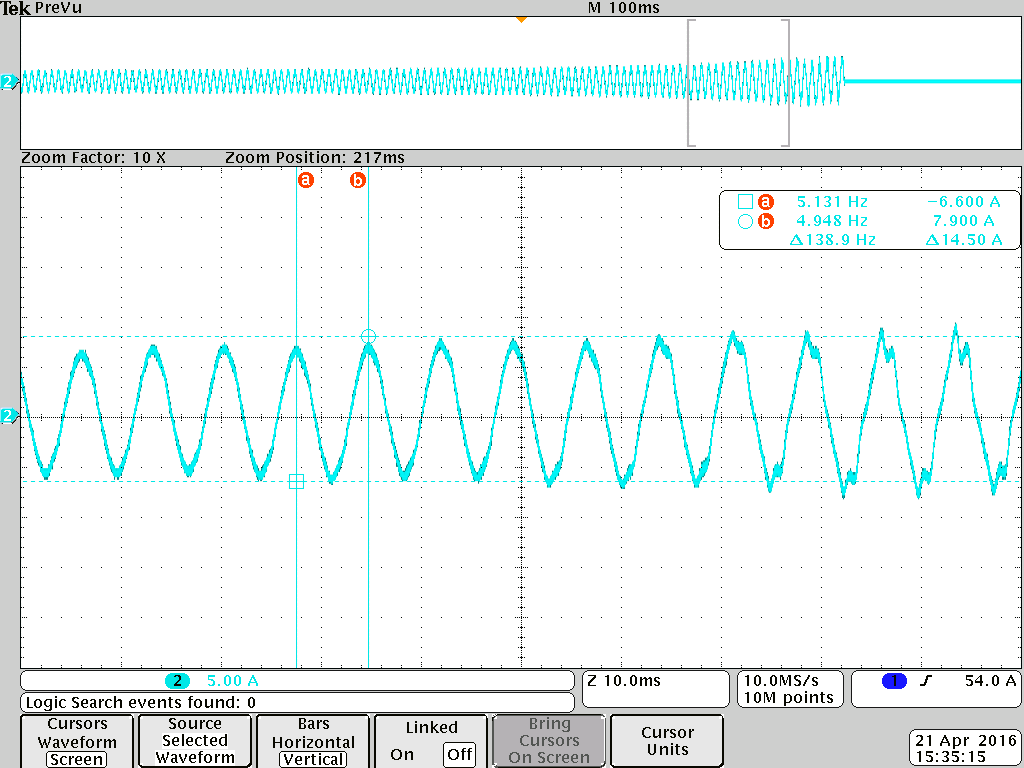Click the 5.00 A vertical scale readout
The width and height of the screenshot is (1024, 768).
232,681
